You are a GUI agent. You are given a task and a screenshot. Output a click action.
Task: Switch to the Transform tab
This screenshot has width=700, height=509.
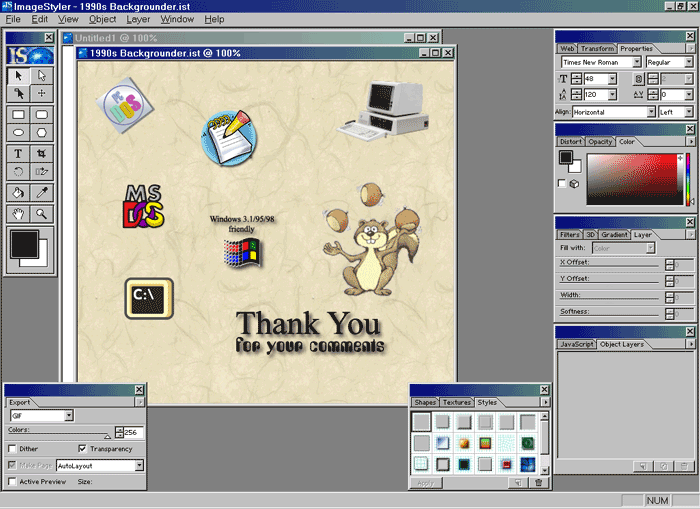597,48
